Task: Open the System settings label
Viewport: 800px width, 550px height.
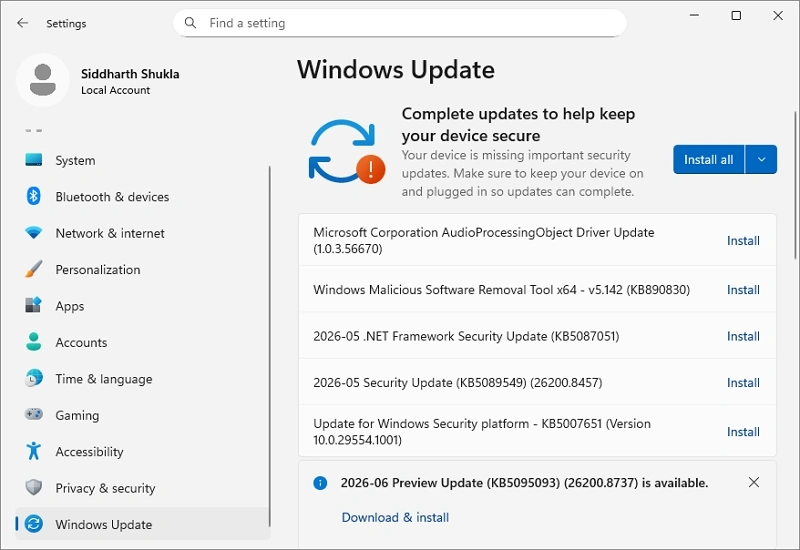Action: 75,160
